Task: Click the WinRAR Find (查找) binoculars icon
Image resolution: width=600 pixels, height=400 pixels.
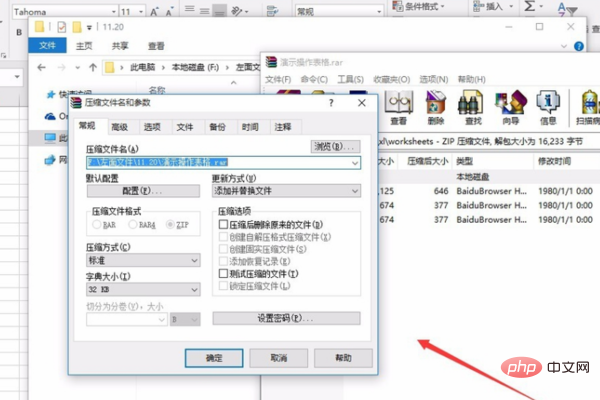Action: (x=471, y=102)
